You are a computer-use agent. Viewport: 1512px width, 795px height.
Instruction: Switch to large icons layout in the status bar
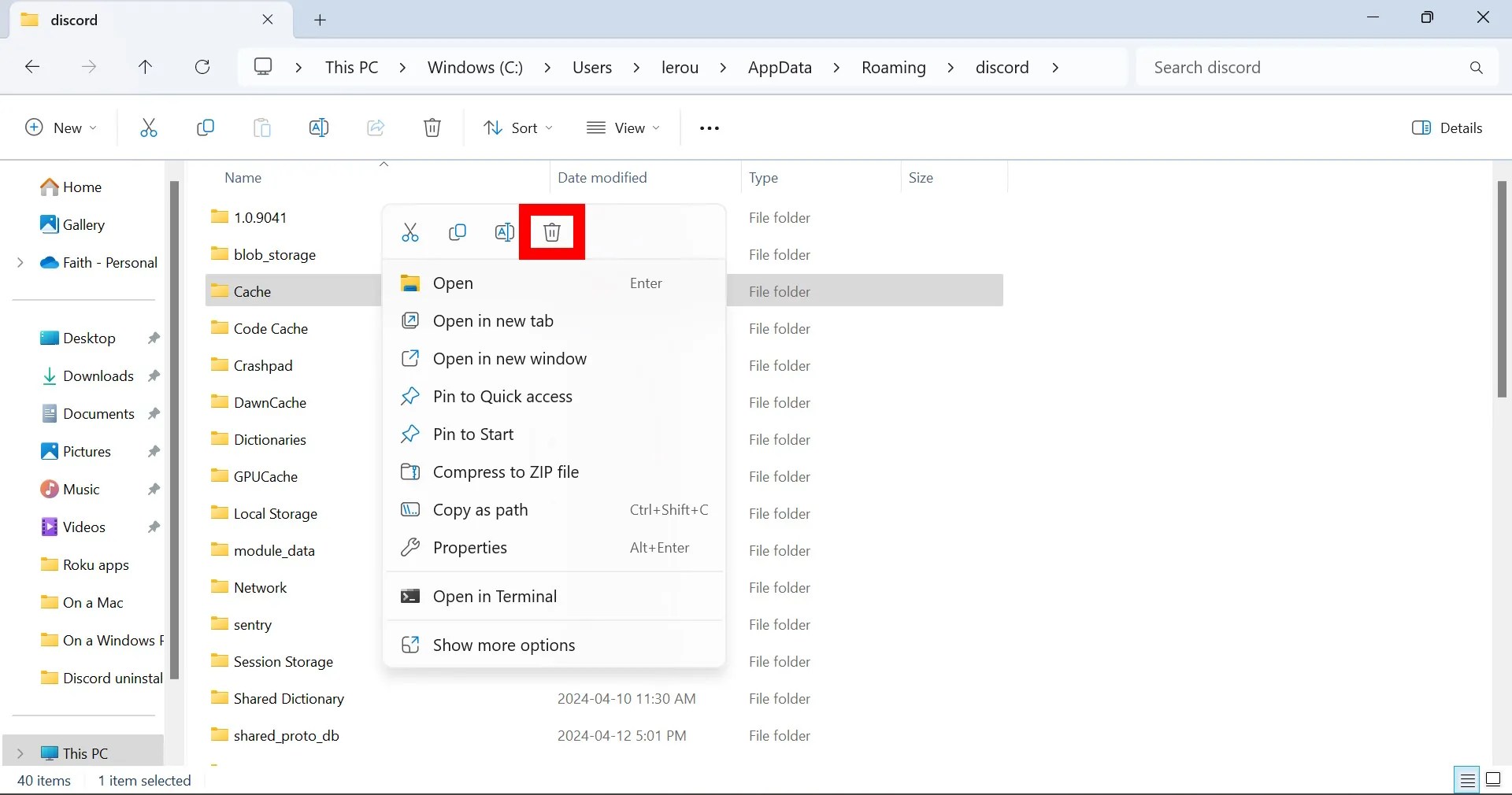[x=1494, y=780]
